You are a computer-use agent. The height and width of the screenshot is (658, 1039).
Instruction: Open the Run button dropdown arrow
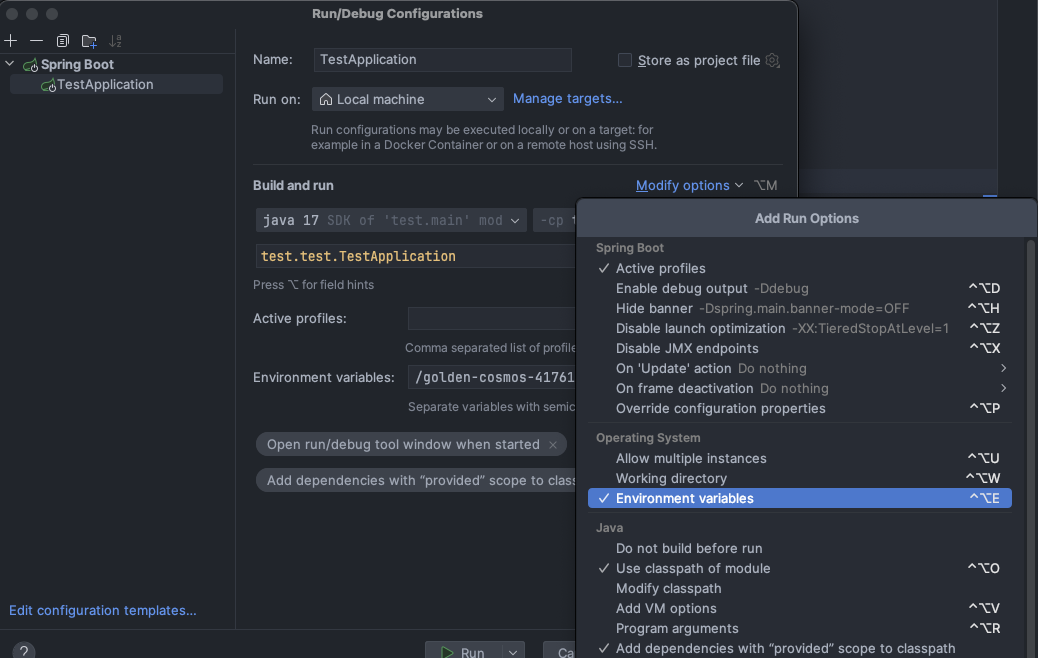(513, 652)
